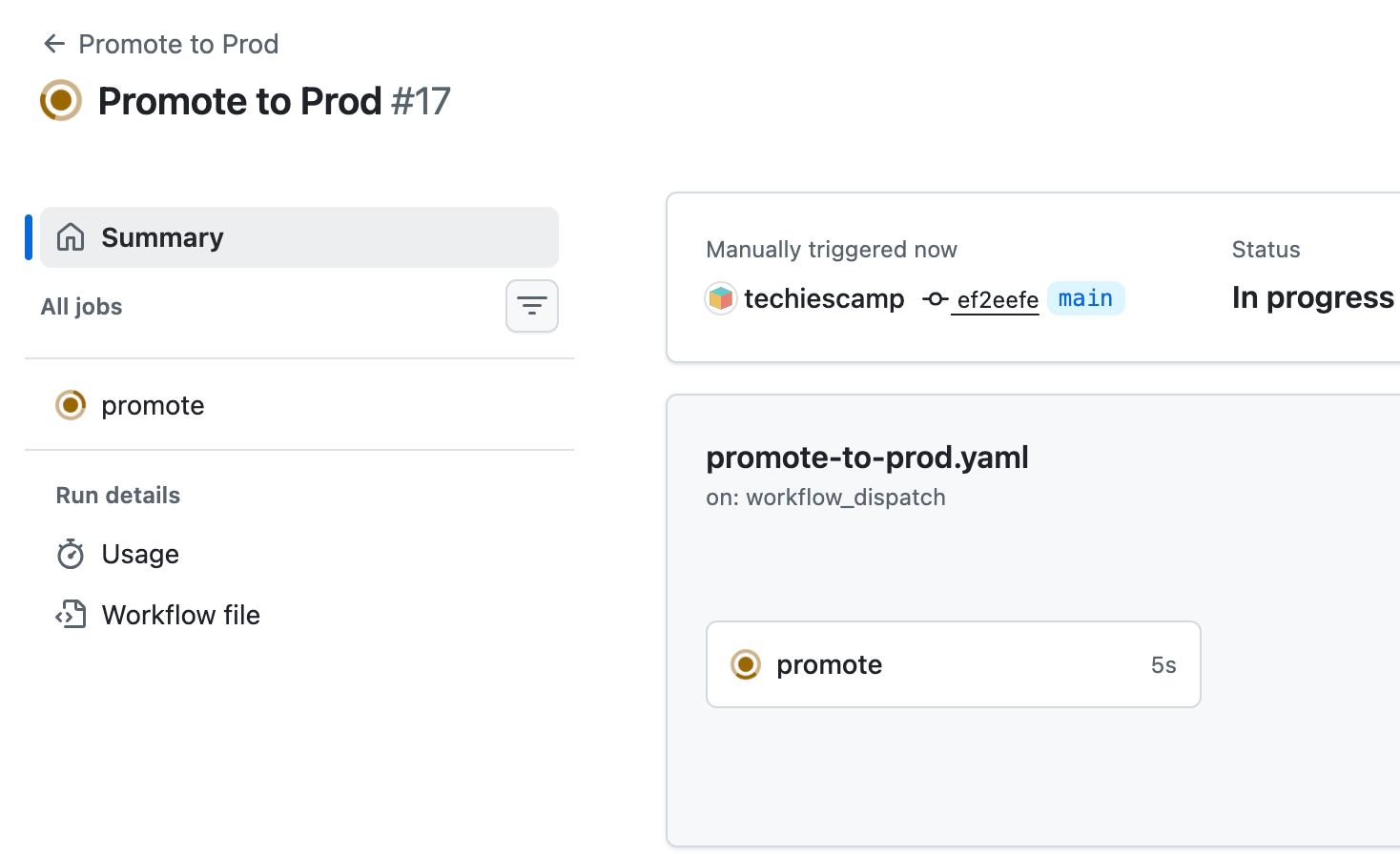1400x854 pixels.
Task: Click the code file icon beside Workflow file
Action: tap(70, 615)
